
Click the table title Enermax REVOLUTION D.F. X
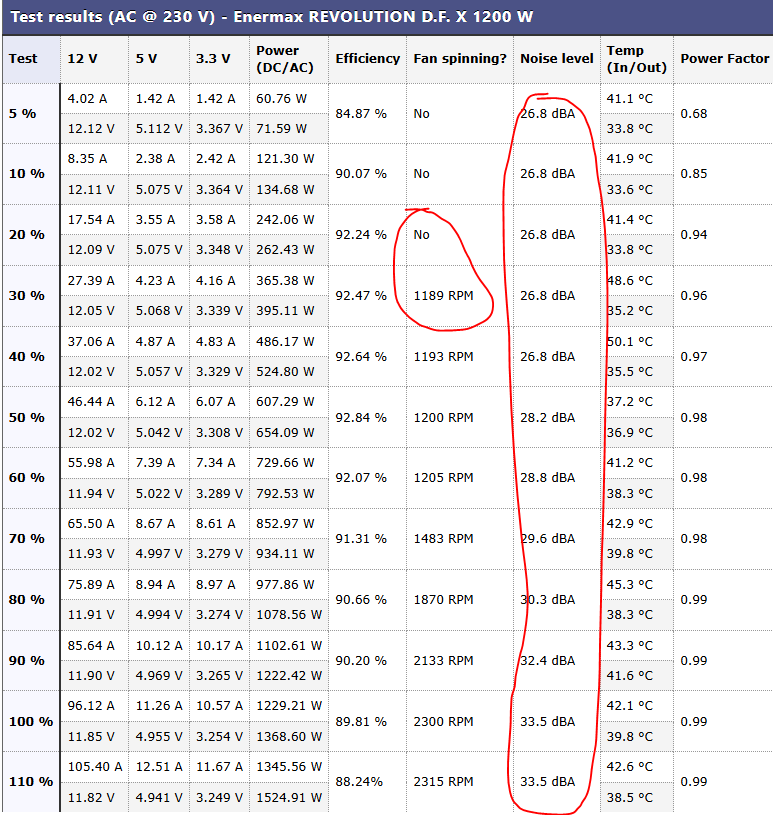[x=350, y=17]
